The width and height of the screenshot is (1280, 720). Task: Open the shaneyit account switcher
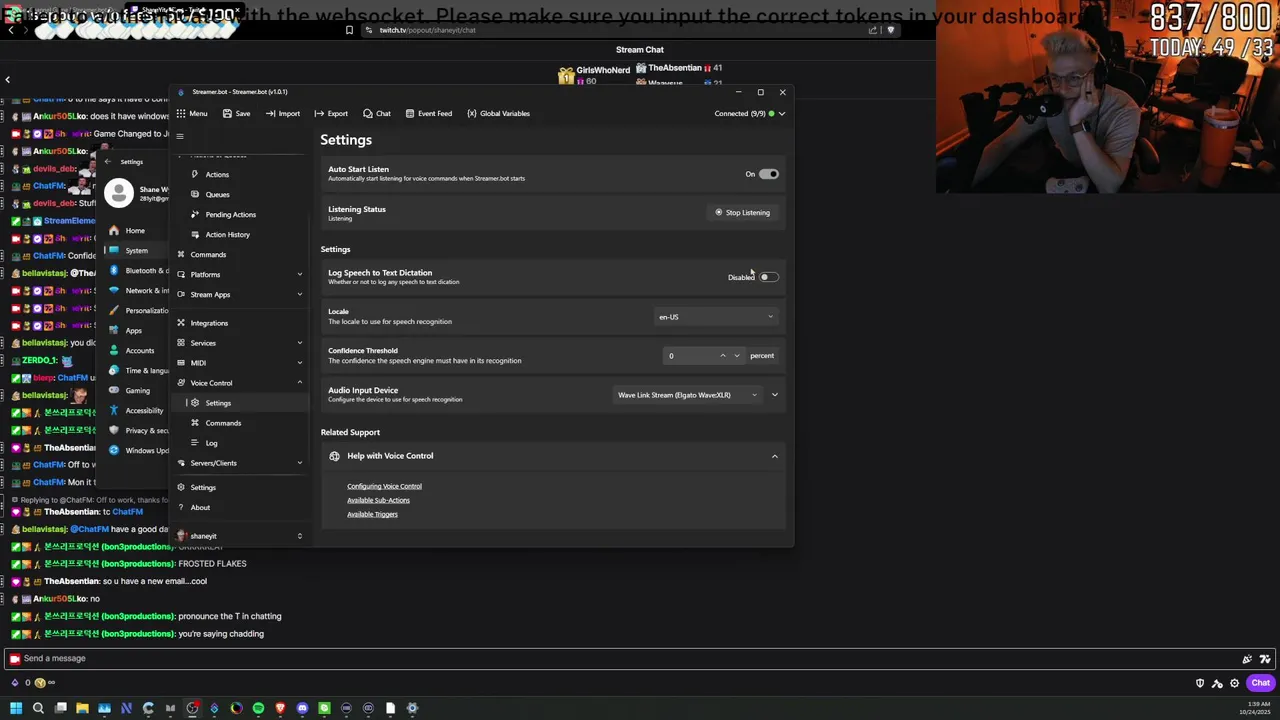240,536
